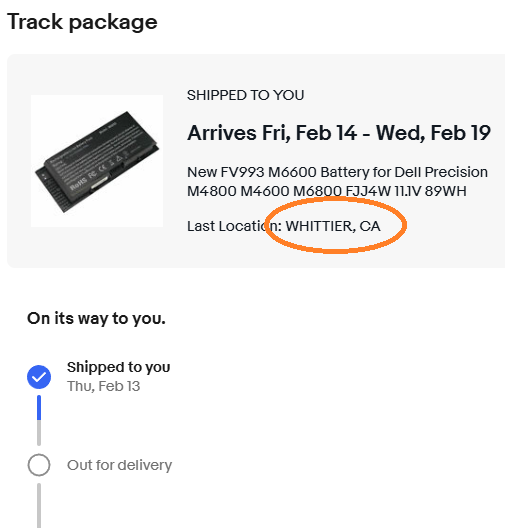505x528 pixels.
Task: Click the Thu, Feb 13 date
Action: click(x=103, y=386)
